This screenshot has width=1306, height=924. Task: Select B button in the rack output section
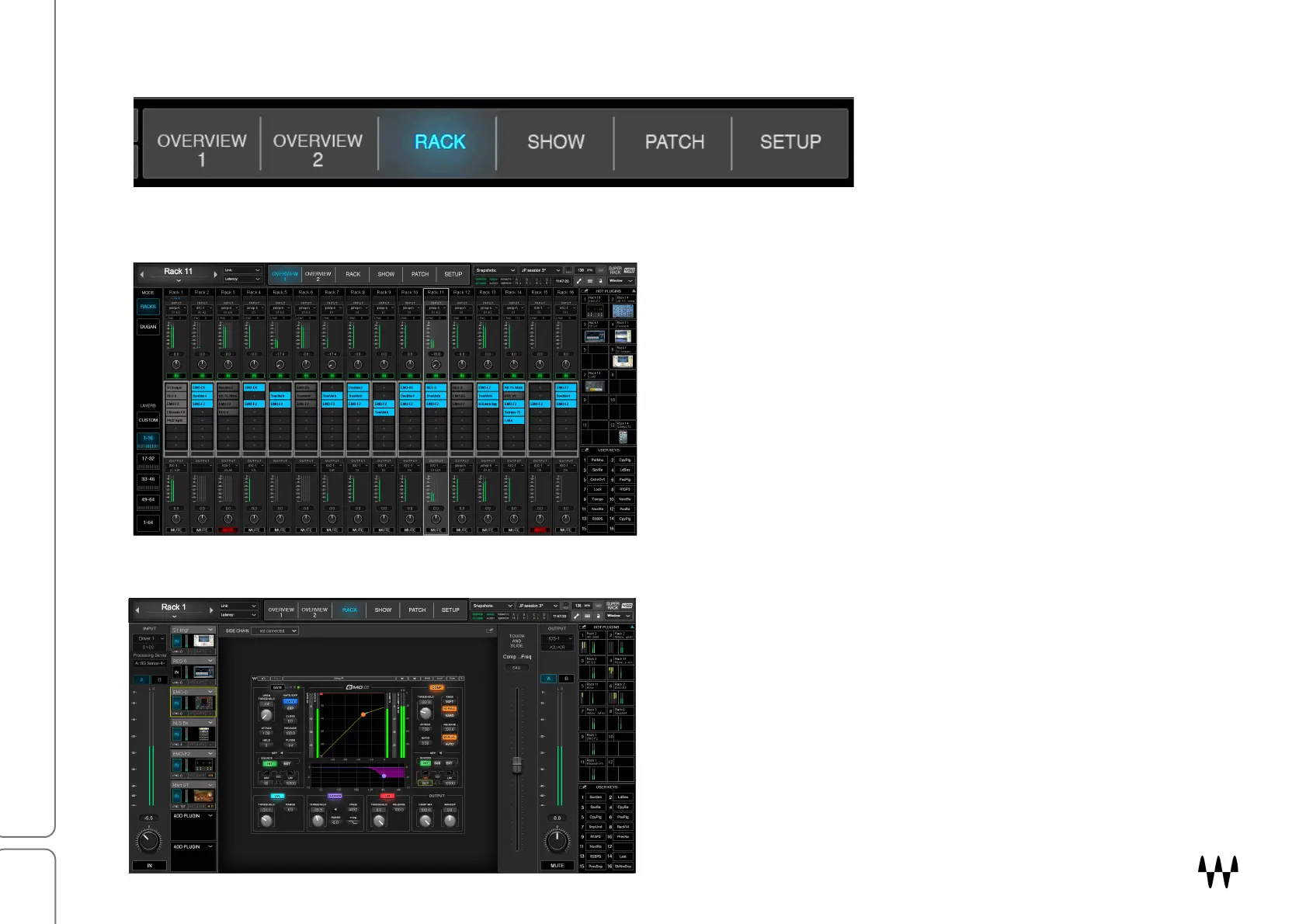[567, 679]
